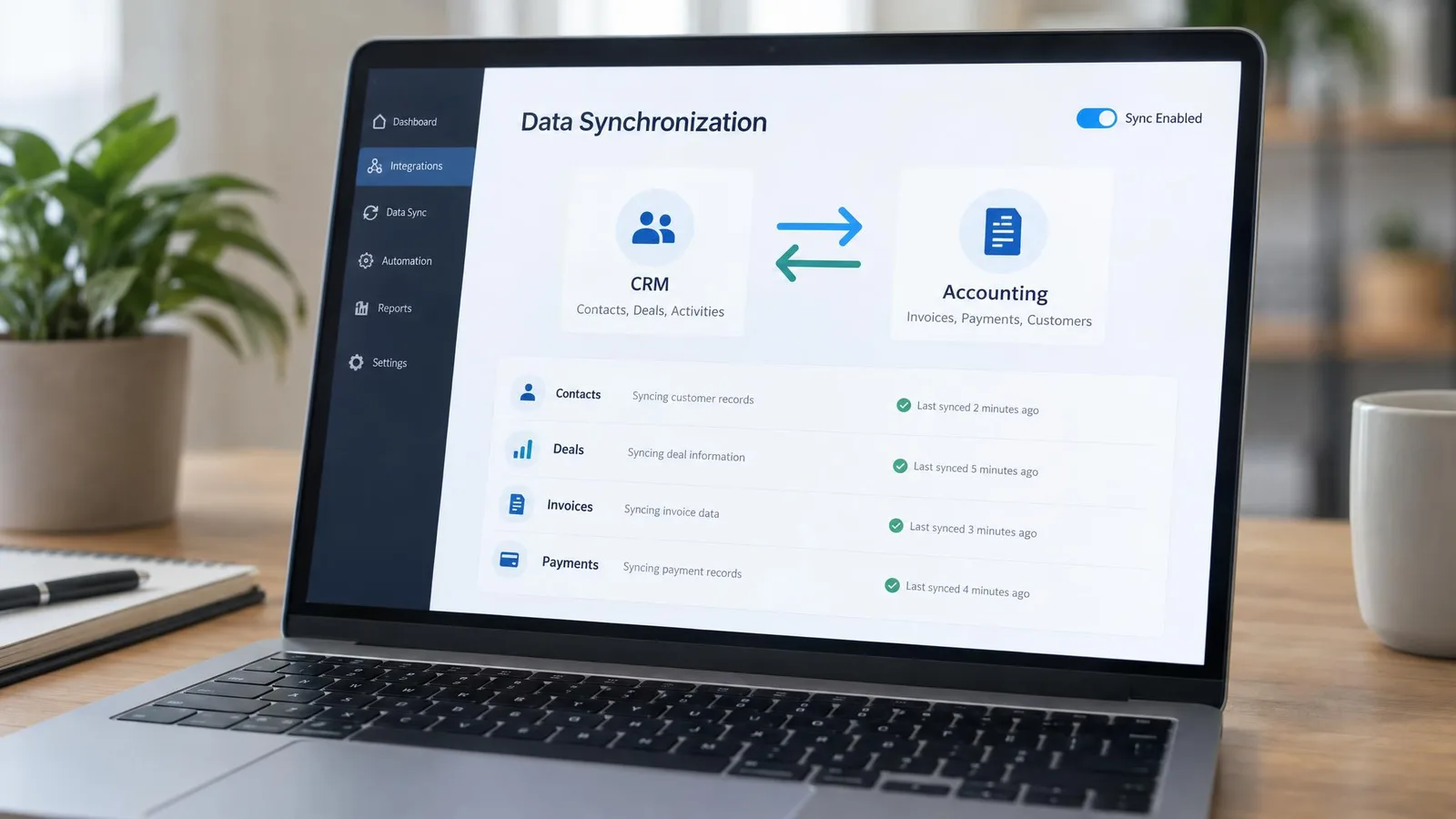Open the Dashboard menu item
Image resolution: width=1456 pixels, height=819 pixels.
[406, 122]
